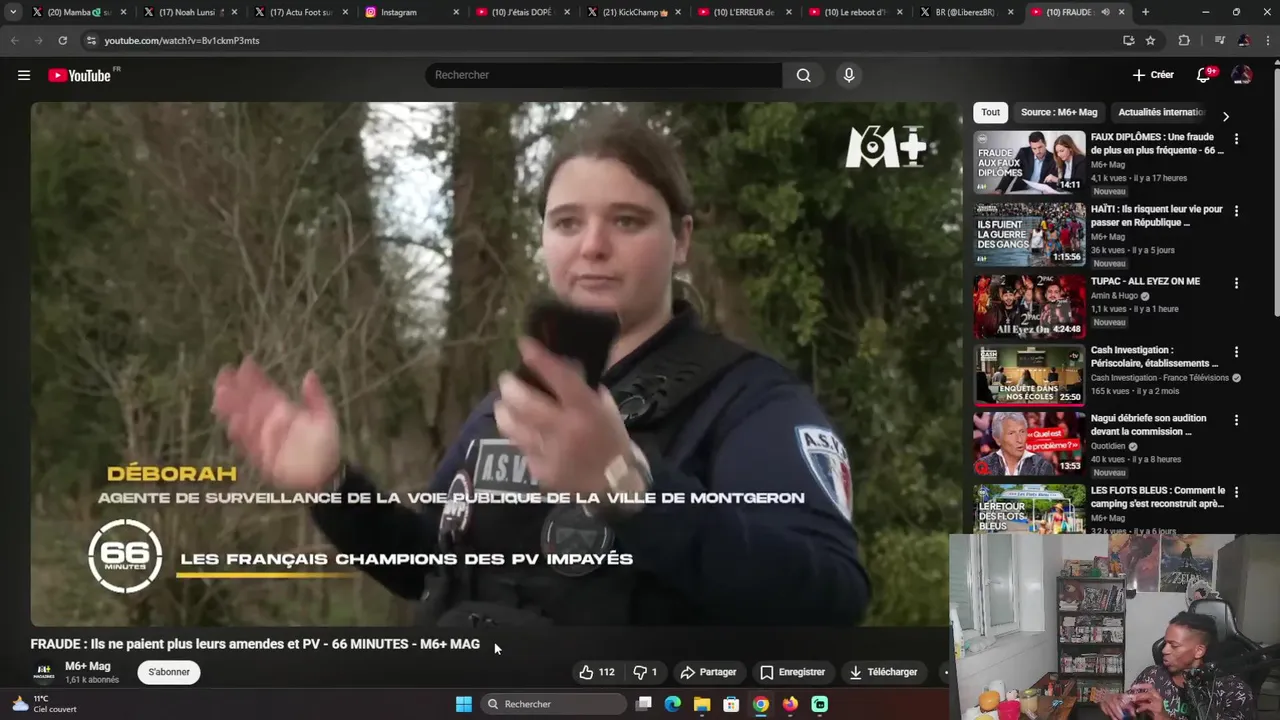Open the YouTube hamburger guide menu
The height and width of the screenshot is (720, 1280).
tap(24, 75)
